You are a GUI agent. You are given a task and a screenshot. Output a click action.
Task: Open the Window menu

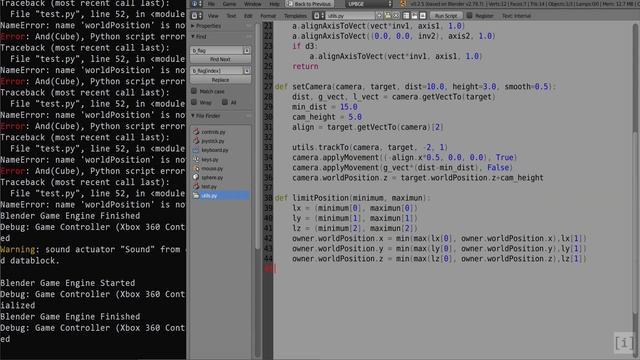[x=253, y=4]
